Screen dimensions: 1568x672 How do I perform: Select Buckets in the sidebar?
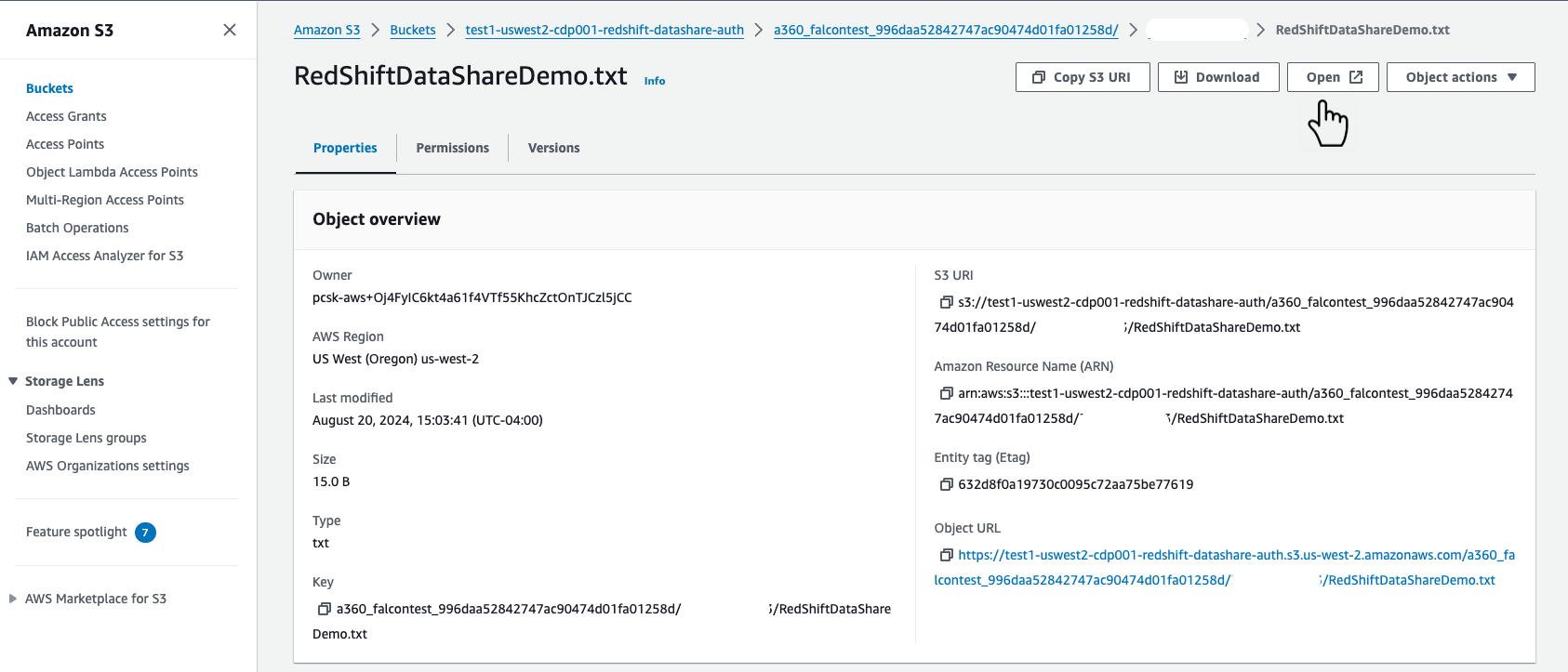[49, 88]
